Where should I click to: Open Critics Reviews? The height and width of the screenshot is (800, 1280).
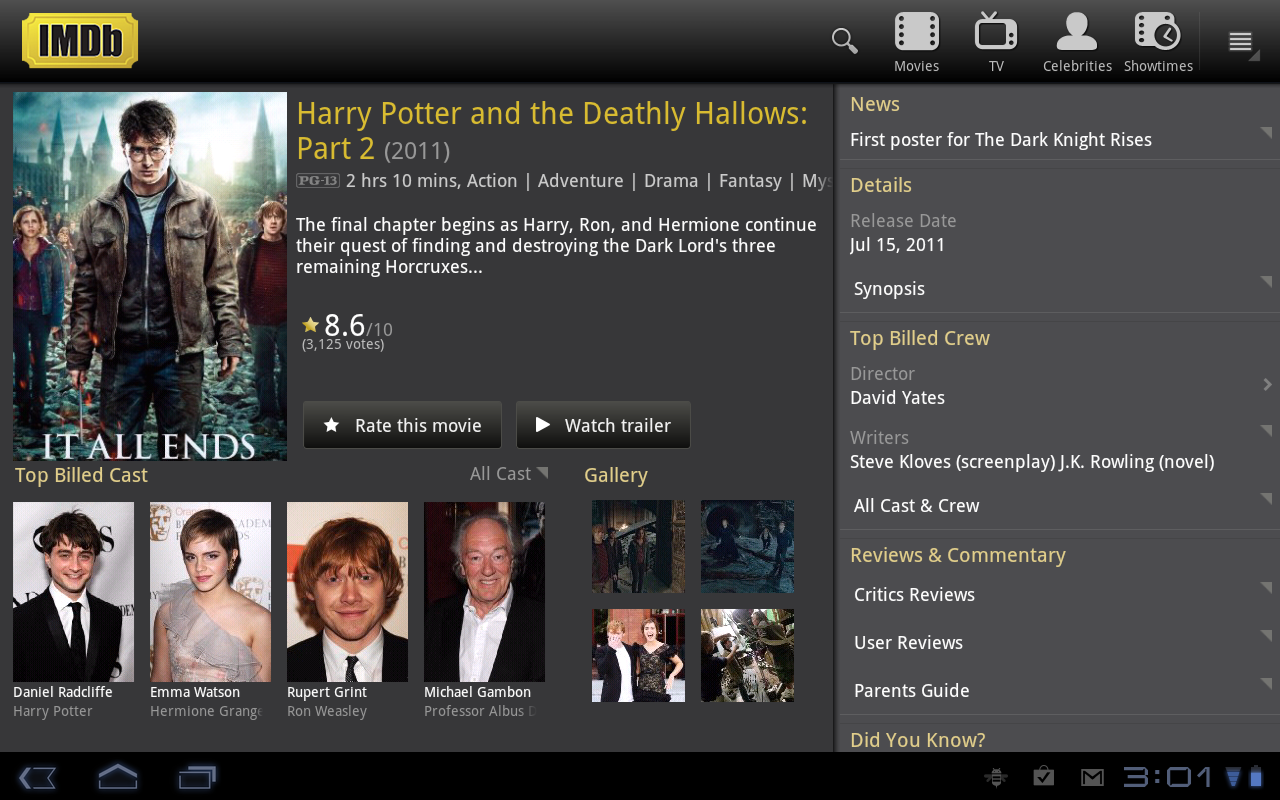coord(1058,595)
